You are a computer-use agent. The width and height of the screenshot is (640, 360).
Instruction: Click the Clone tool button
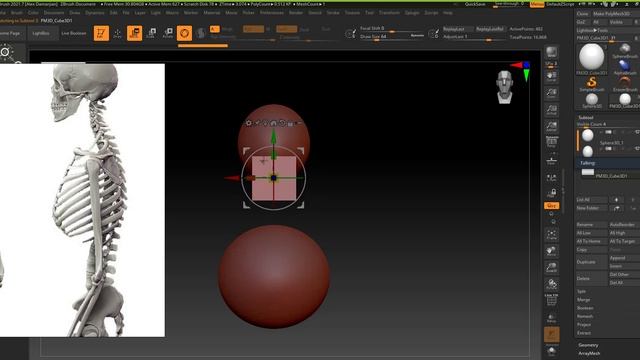[582, 14]
